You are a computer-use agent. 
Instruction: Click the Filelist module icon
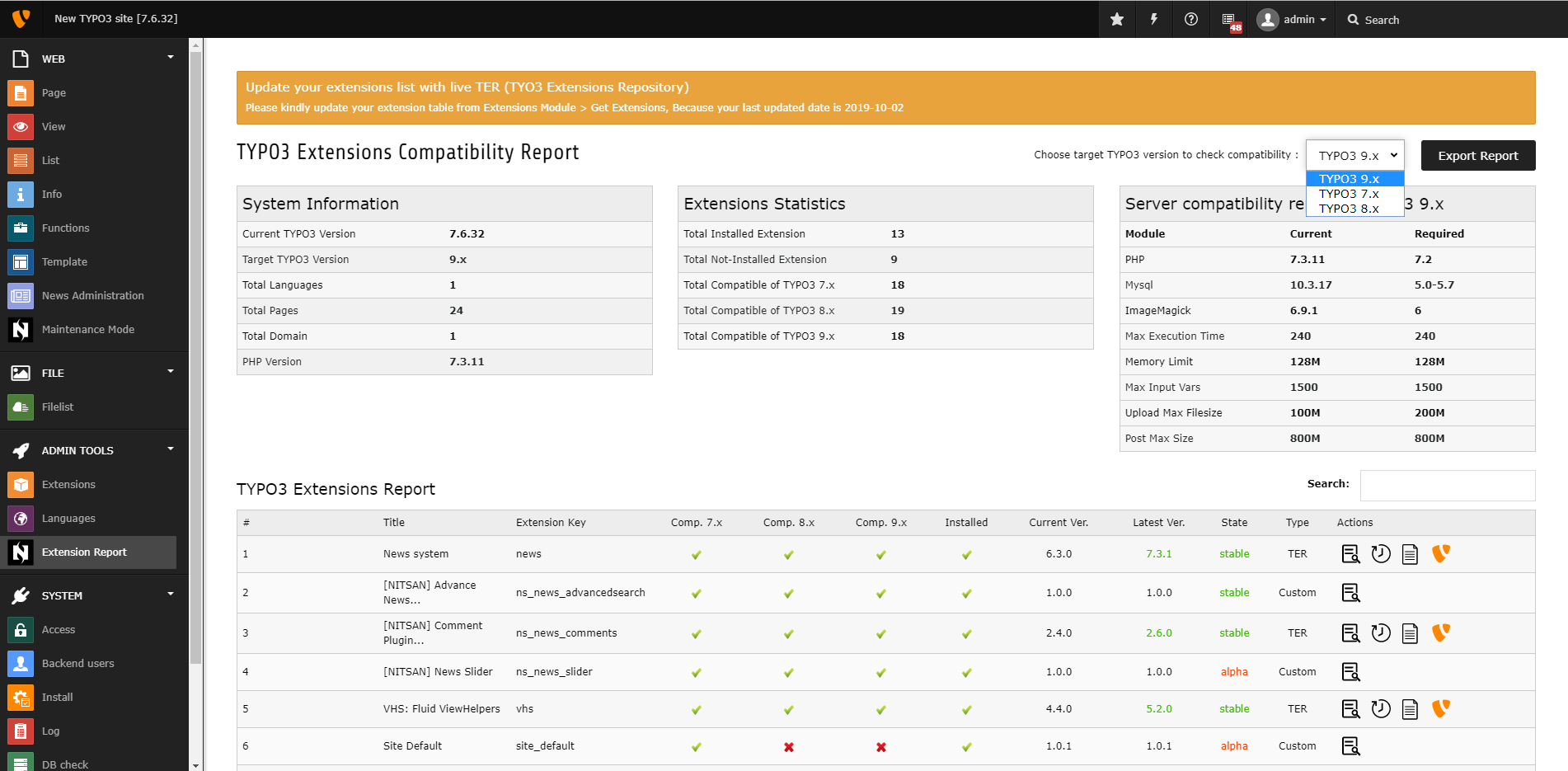(21, 407)
